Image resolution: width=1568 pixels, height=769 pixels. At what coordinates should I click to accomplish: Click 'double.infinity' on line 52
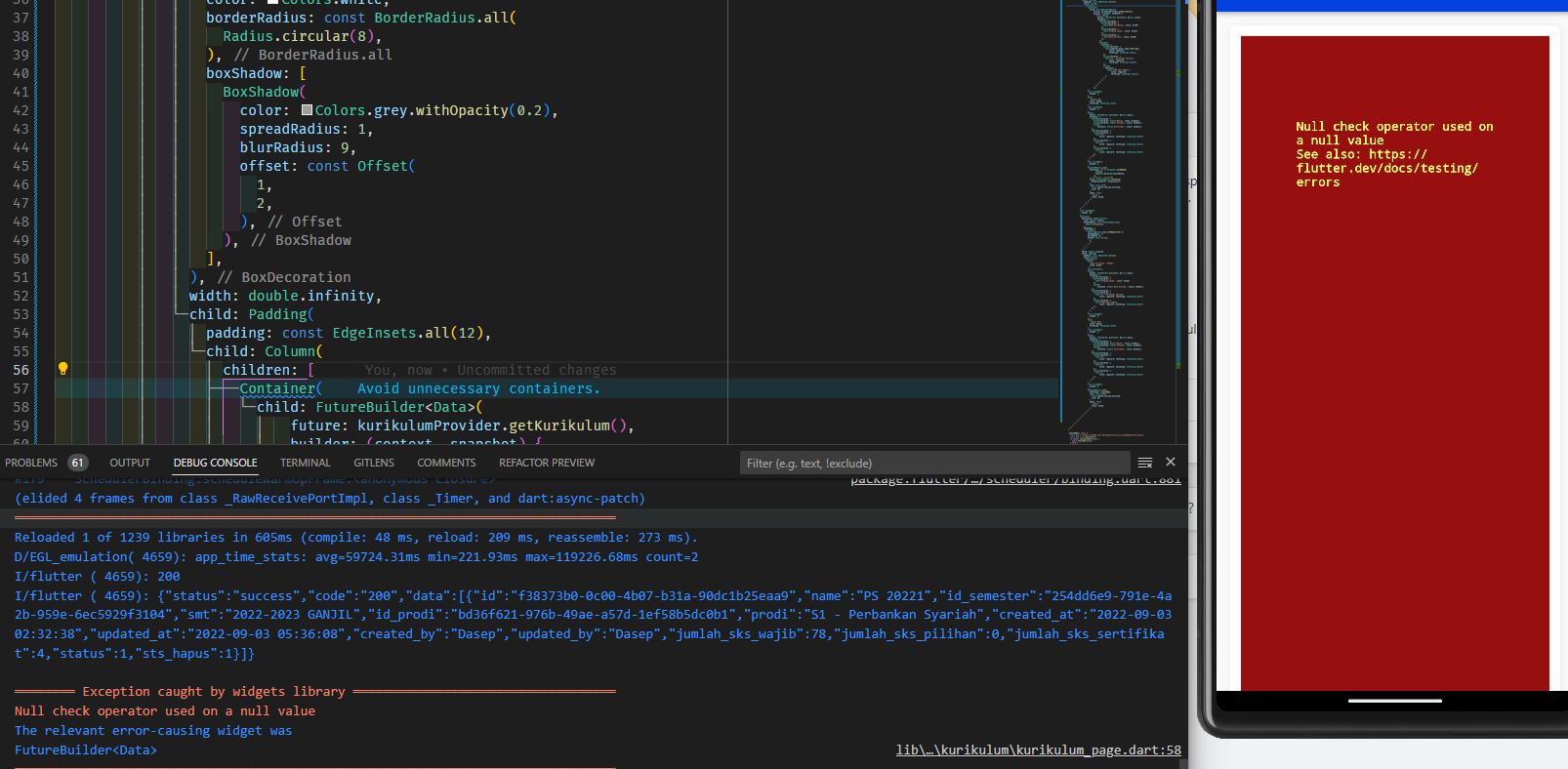coord(310,296)
